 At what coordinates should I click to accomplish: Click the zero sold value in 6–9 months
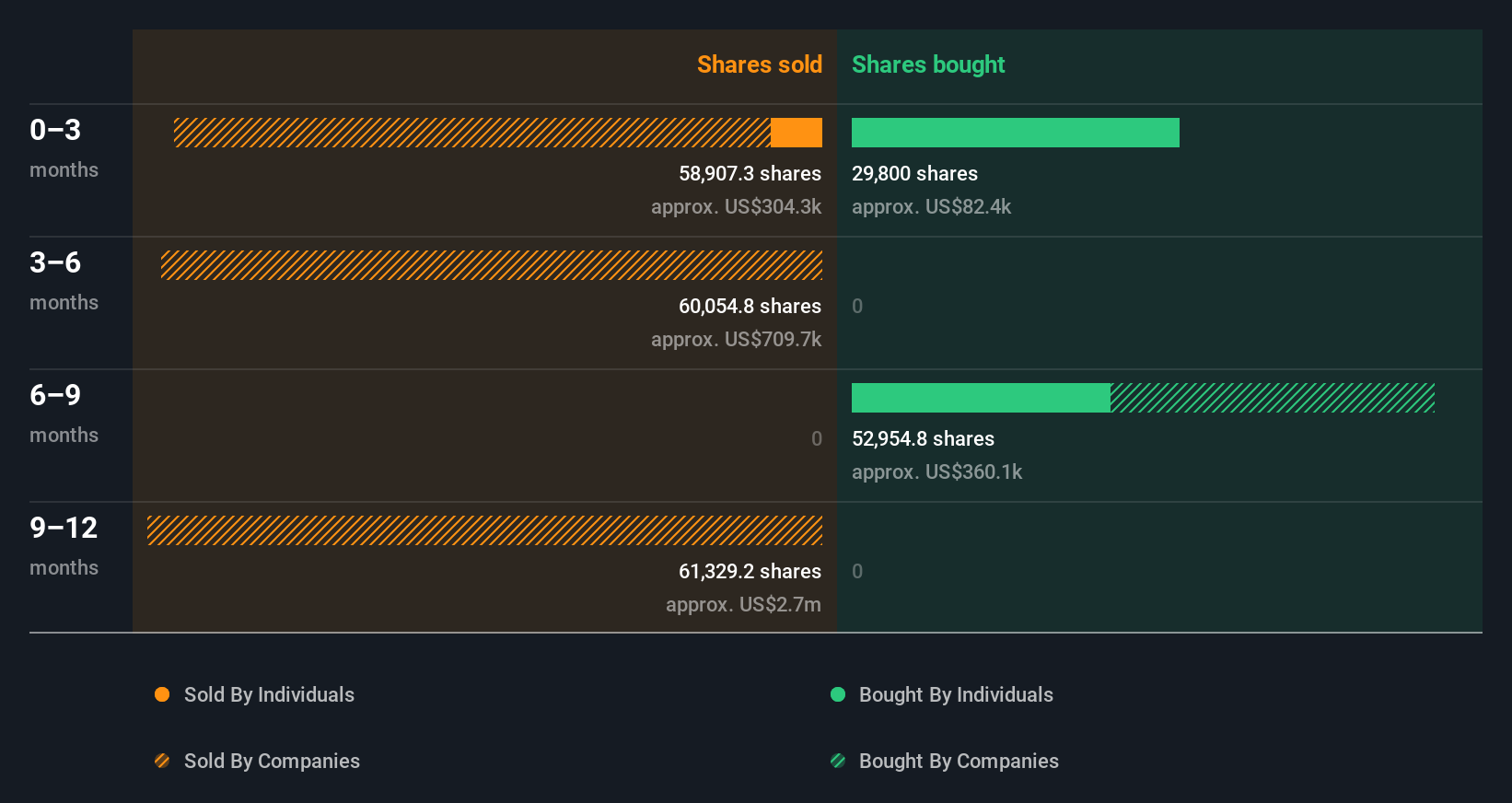[x=817, y=438]
